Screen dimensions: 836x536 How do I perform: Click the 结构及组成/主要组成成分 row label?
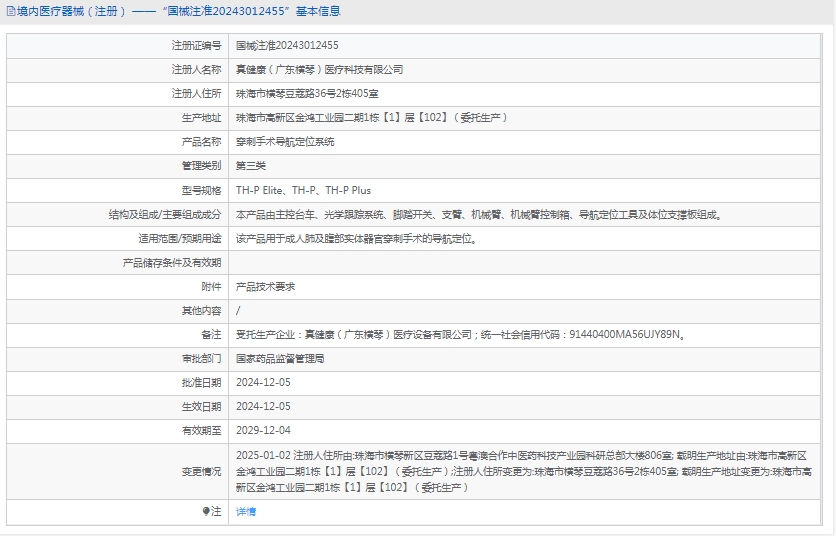[165, 214]
